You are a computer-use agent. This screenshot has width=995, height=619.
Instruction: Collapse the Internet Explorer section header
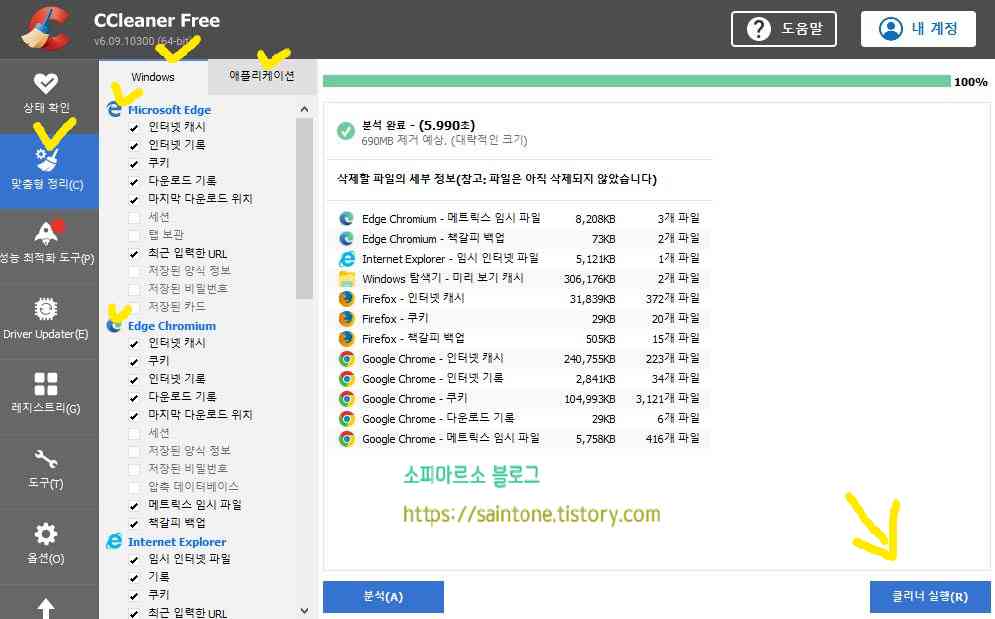(177, 542)
